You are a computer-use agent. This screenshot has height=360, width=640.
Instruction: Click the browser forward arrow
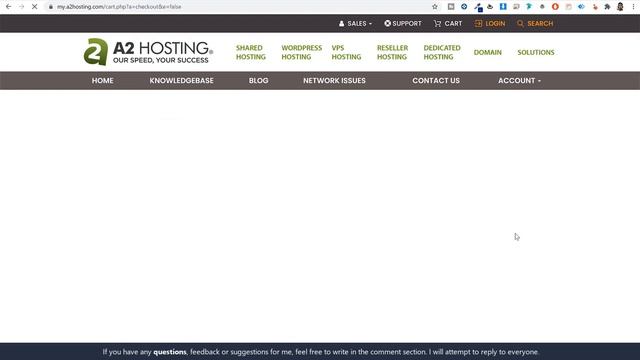click(x=22, y=7)
